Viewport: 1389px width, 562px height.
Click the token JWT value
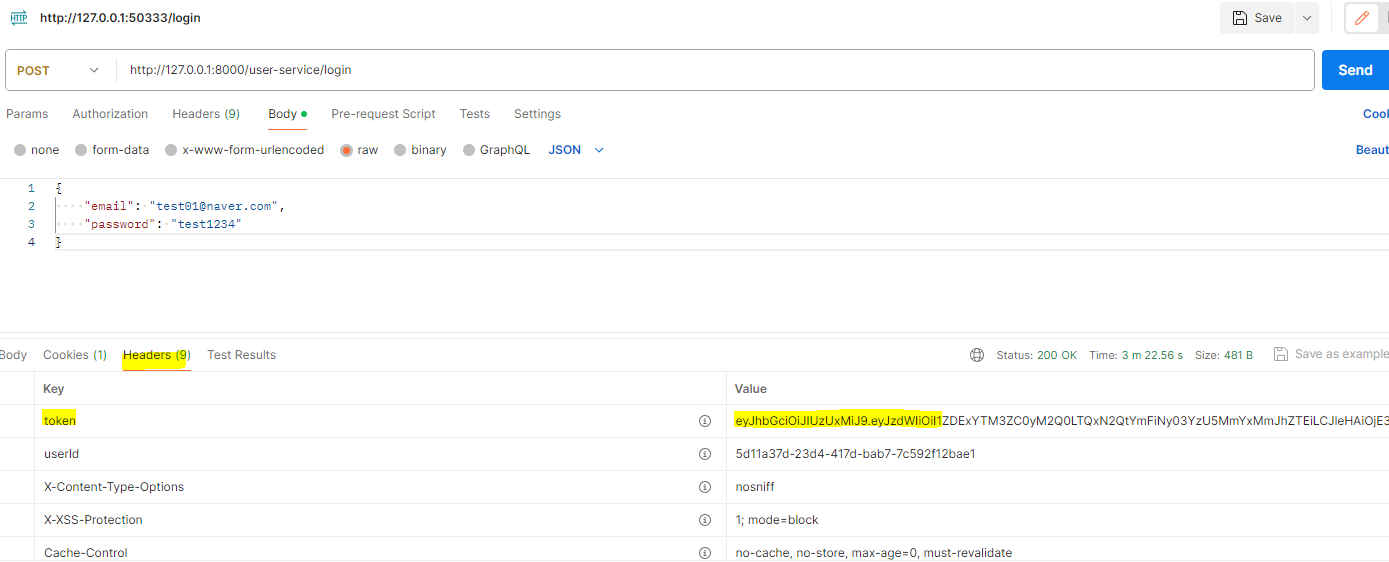coord(1061,421)
